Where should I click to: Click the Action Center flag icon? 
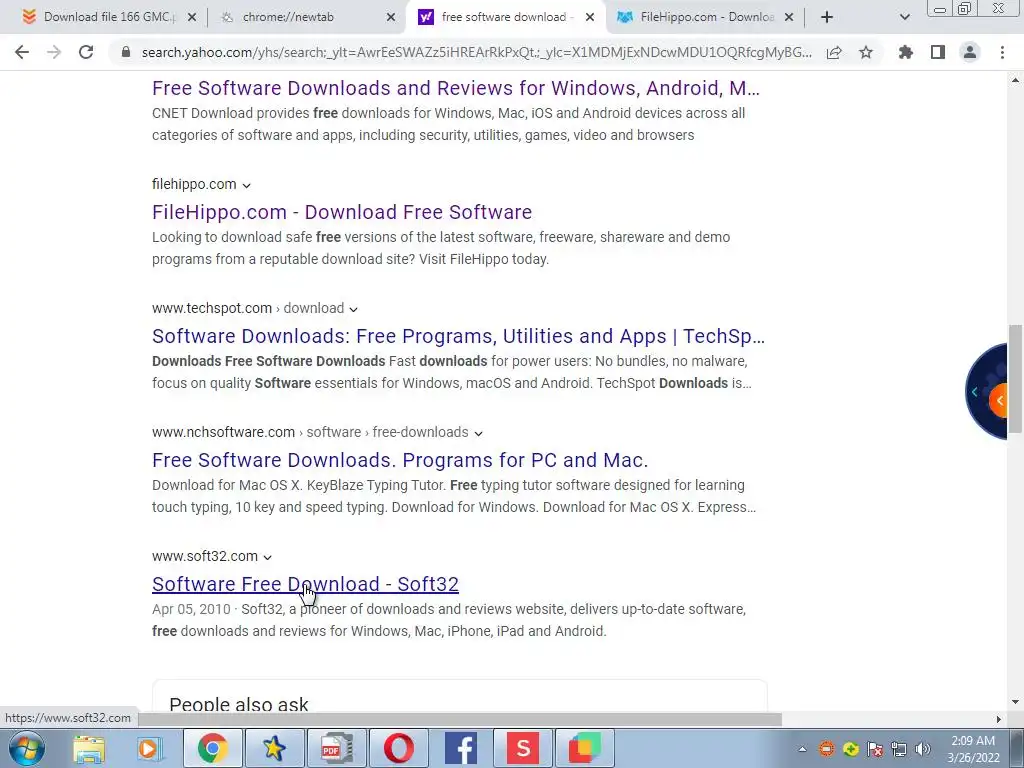(875, 750)
